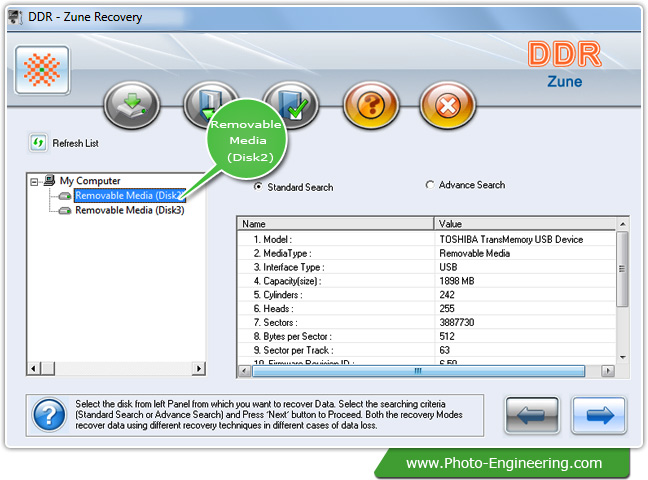Click the '1898 MB' value cell
The height and width of the screenshot is (480, 648).
pos(457,281)
